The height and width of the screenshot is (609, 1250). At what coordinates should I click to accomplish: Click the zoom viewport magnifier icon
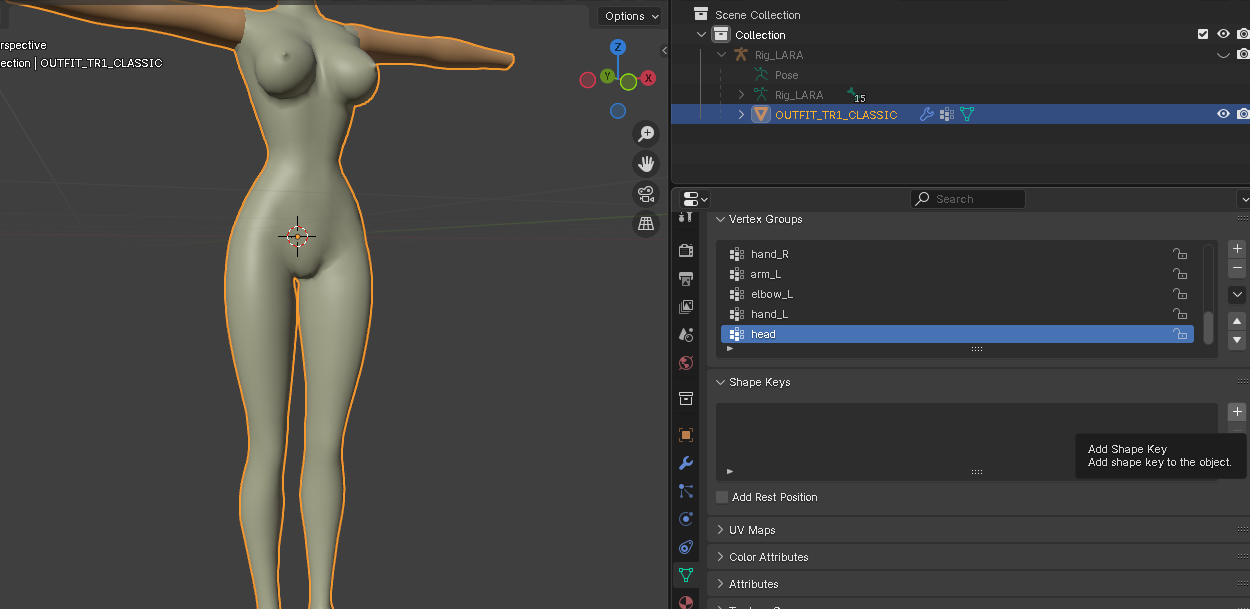pyautogui.click(x=646, y=134)
